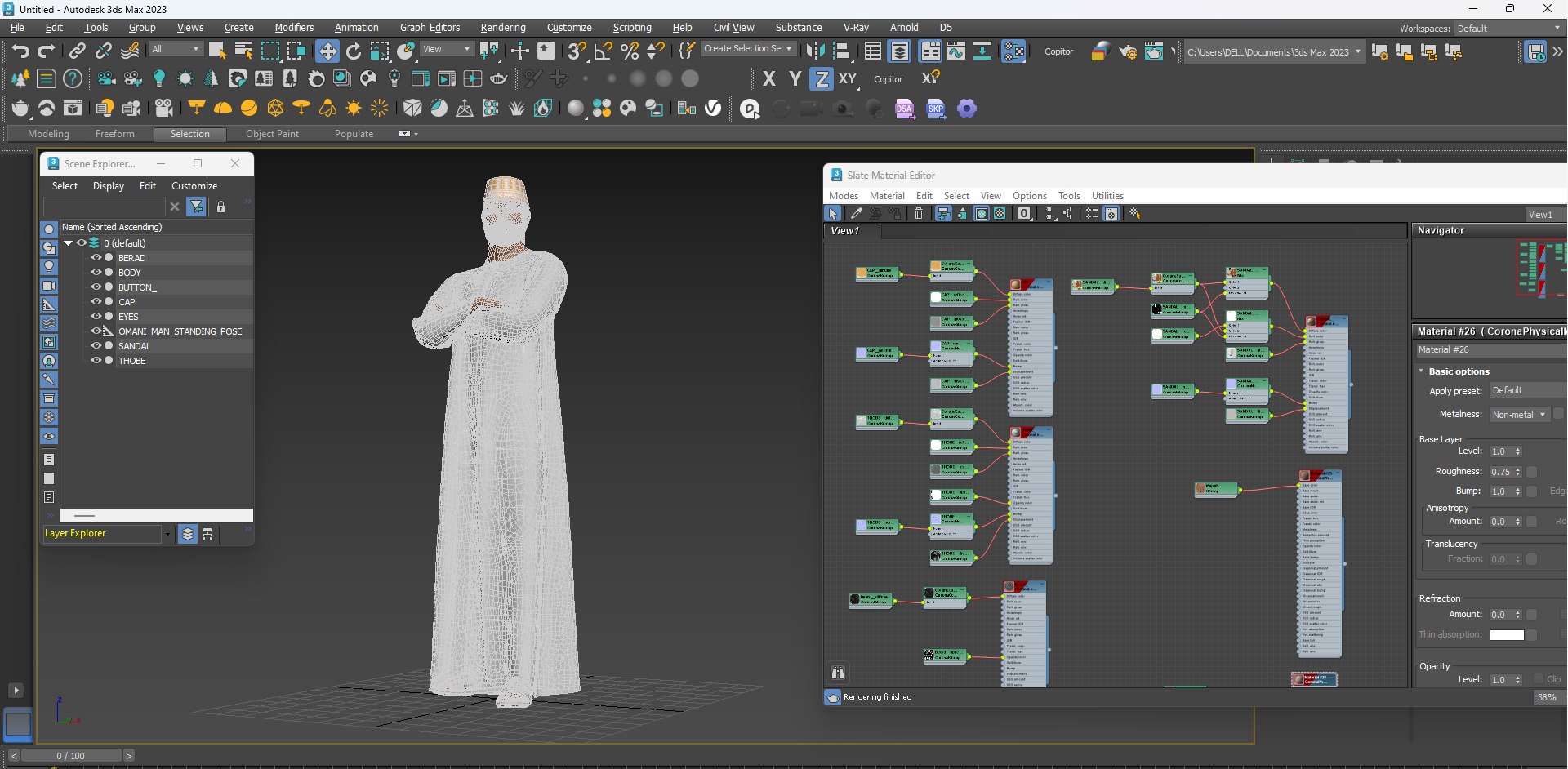Constrain to the Z axis

pyautogui.click(x=822, y=79)
